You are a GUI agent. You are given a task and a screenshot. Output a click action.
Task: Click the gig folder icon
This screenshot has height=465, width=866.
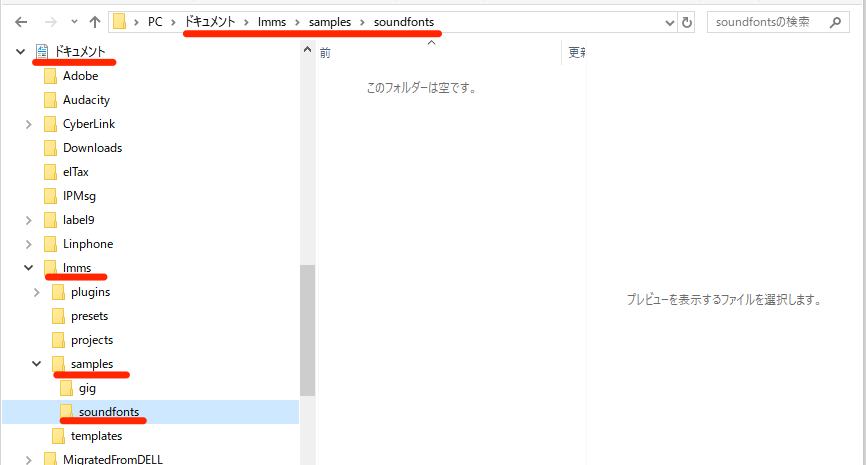[66, 388]
